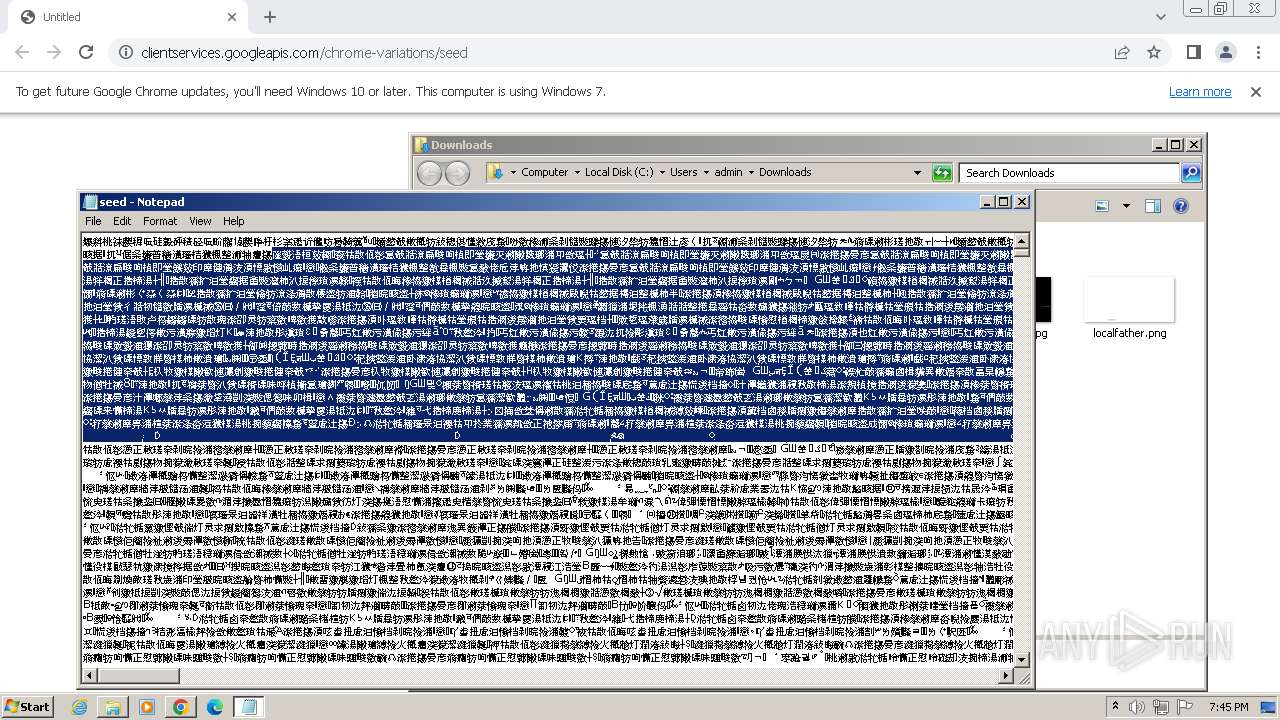Image resolution: width=1280 pixels, height=720 pixels.
Task: Open Chrome's three-dot menu
Action: (1257, 52)
